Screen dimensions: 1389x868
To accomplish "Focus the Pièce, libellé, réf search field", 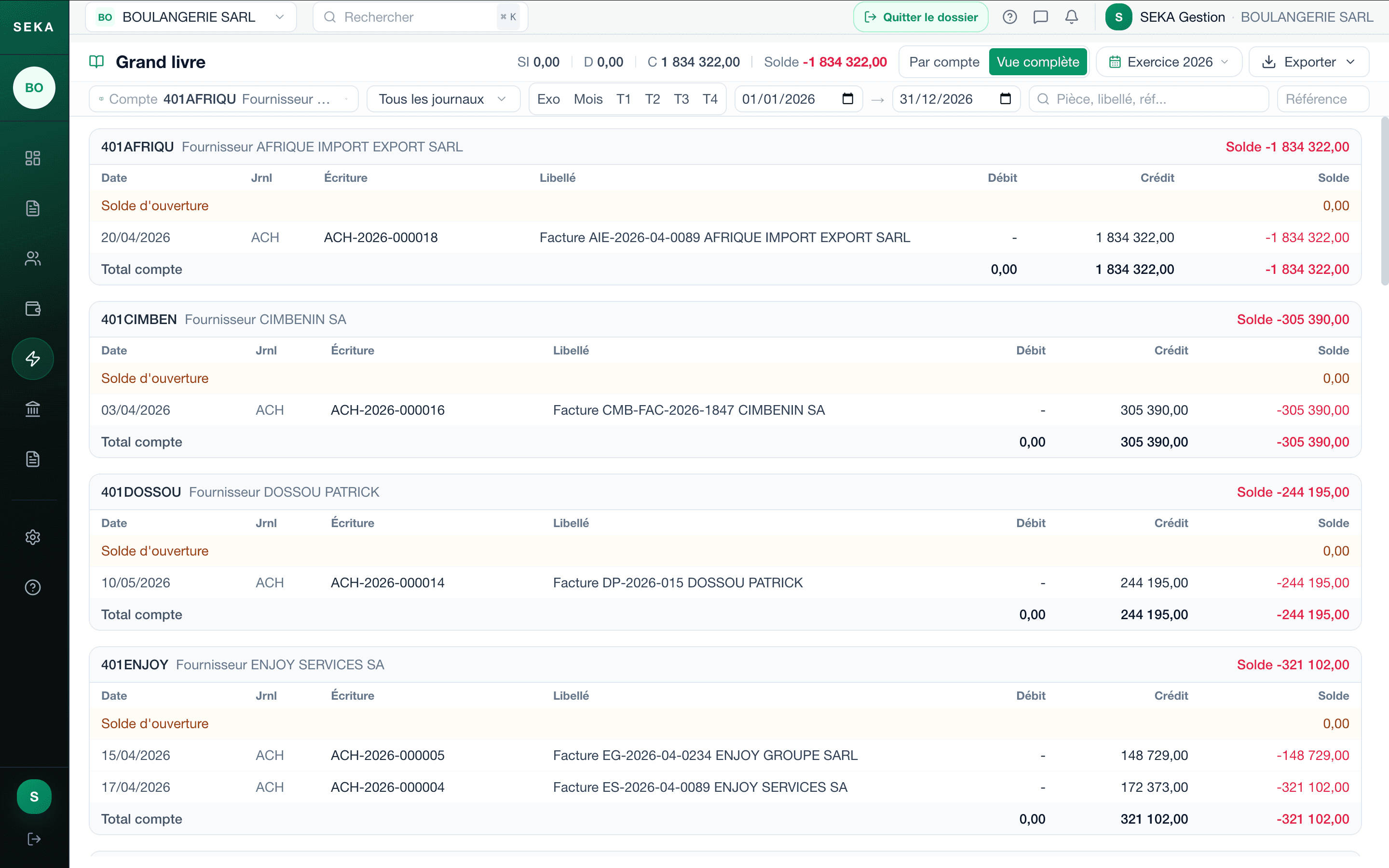I will coord(1148,99).
